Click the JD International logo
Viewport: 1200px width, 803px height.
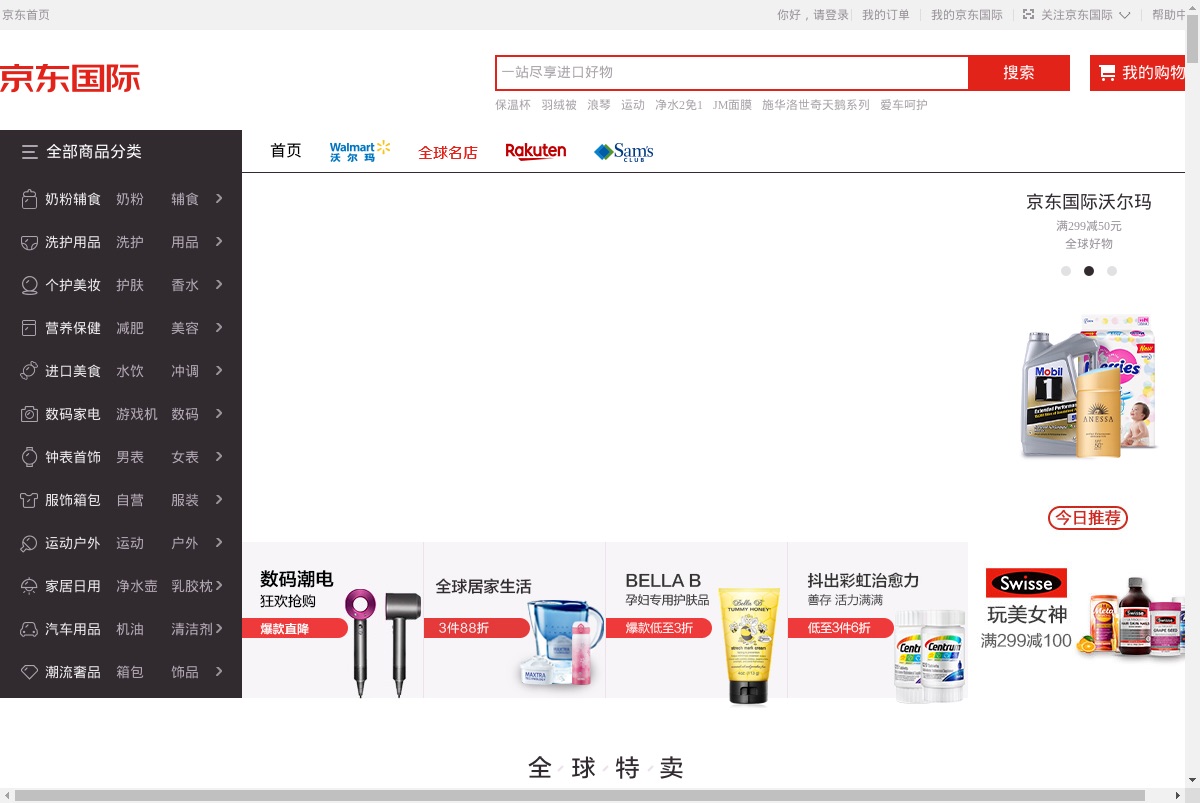[x=70, y=78]
